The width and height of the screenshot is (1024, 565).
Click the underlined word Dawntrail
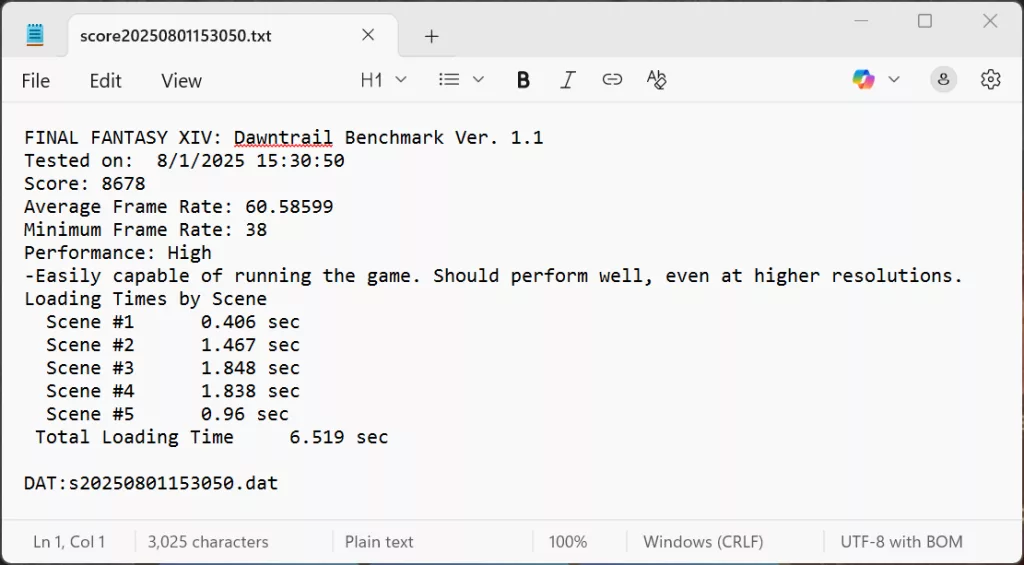pos(283,138)
